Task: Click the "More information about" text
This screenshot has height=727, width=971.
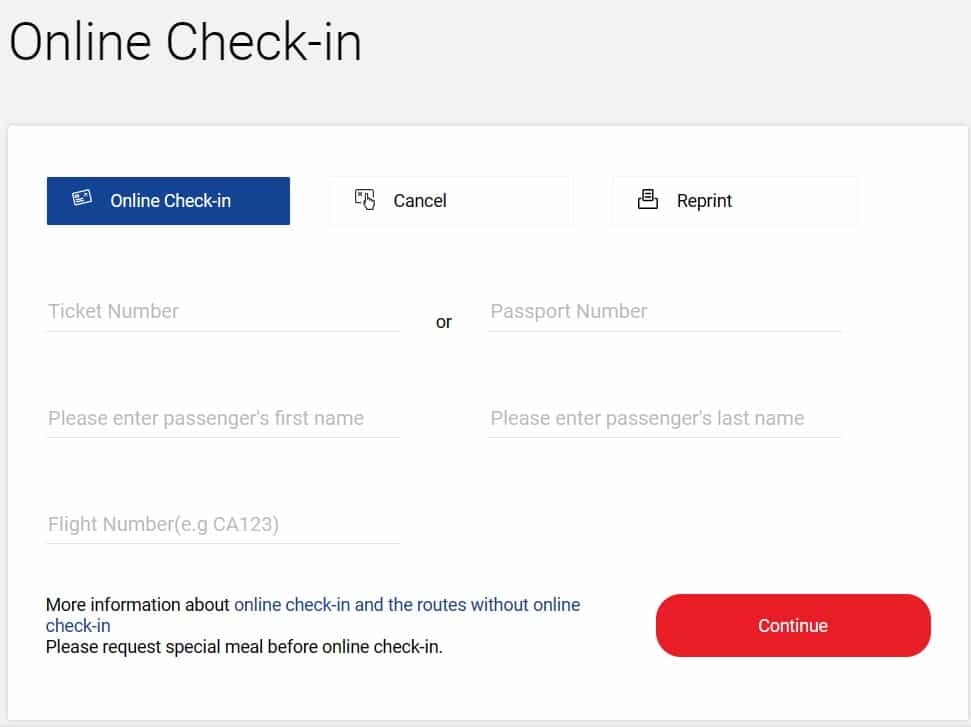Action: (137, 604)
